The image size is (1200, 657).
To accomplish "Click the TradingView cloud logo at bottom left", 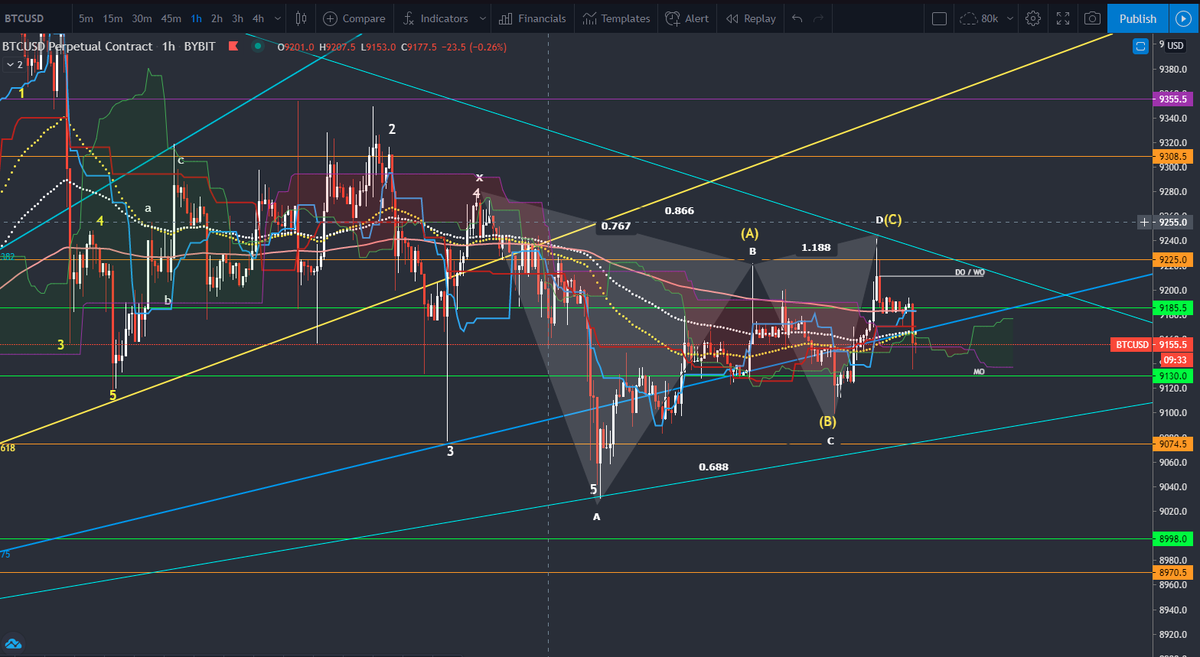I will point(14,643).
